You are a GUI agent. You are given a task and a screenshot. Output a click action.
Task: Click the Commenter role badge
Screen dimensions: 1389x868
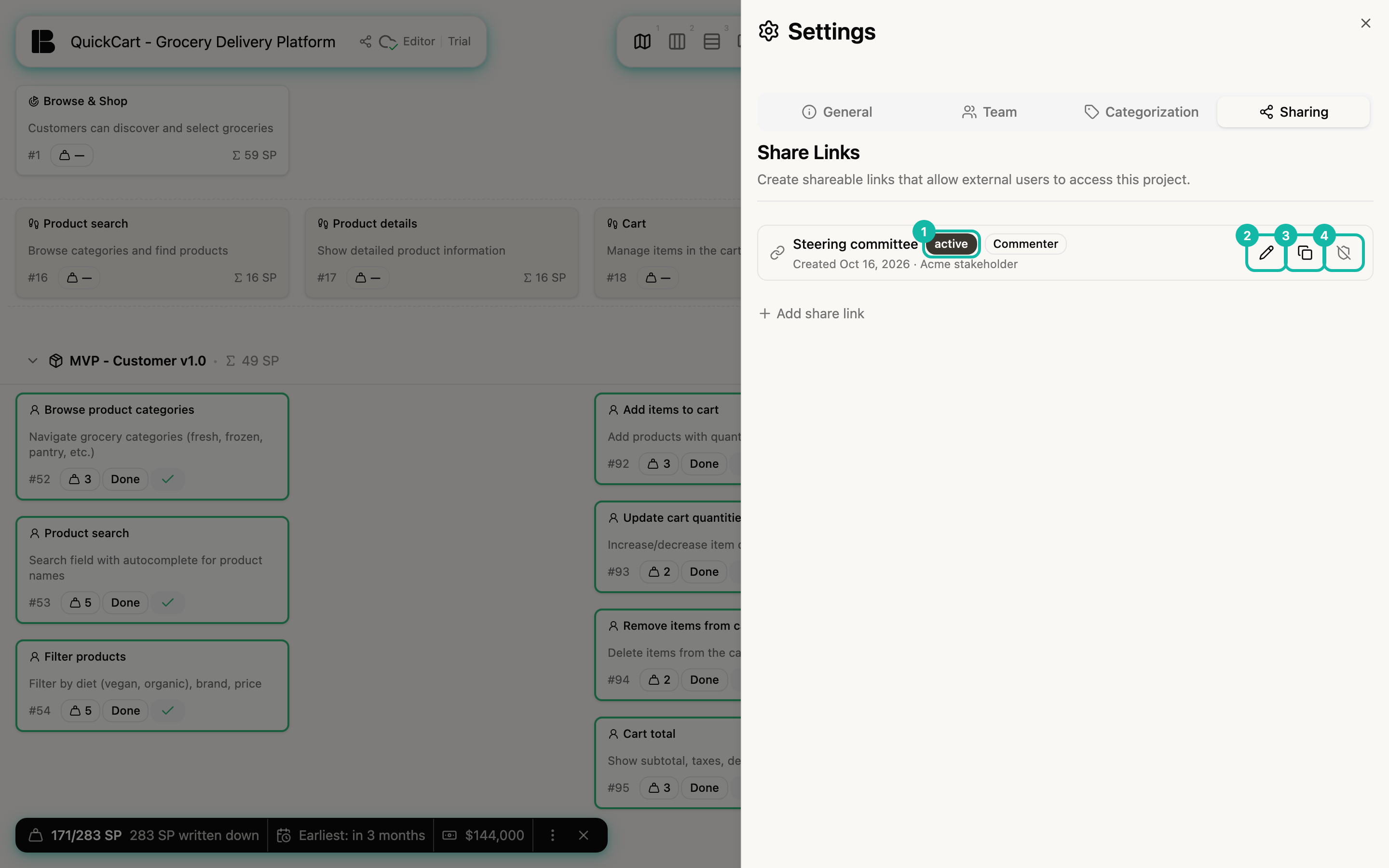pos(1025,244)
